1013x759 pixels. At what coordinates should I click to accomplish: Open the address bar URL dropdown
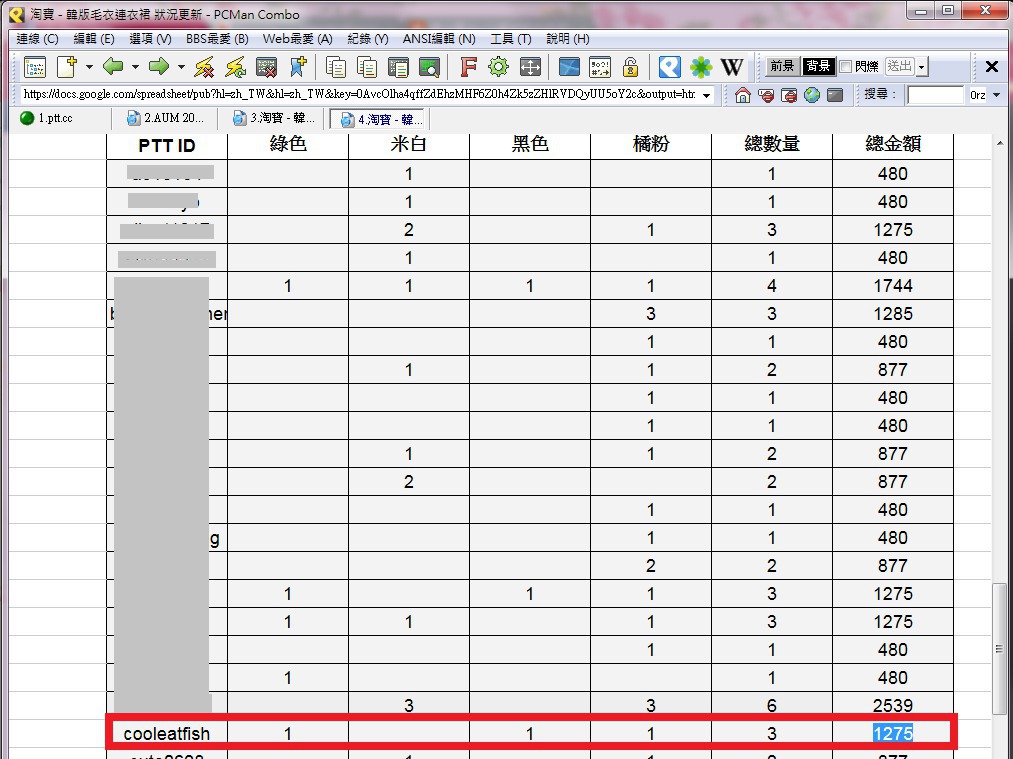click(707, 95)
